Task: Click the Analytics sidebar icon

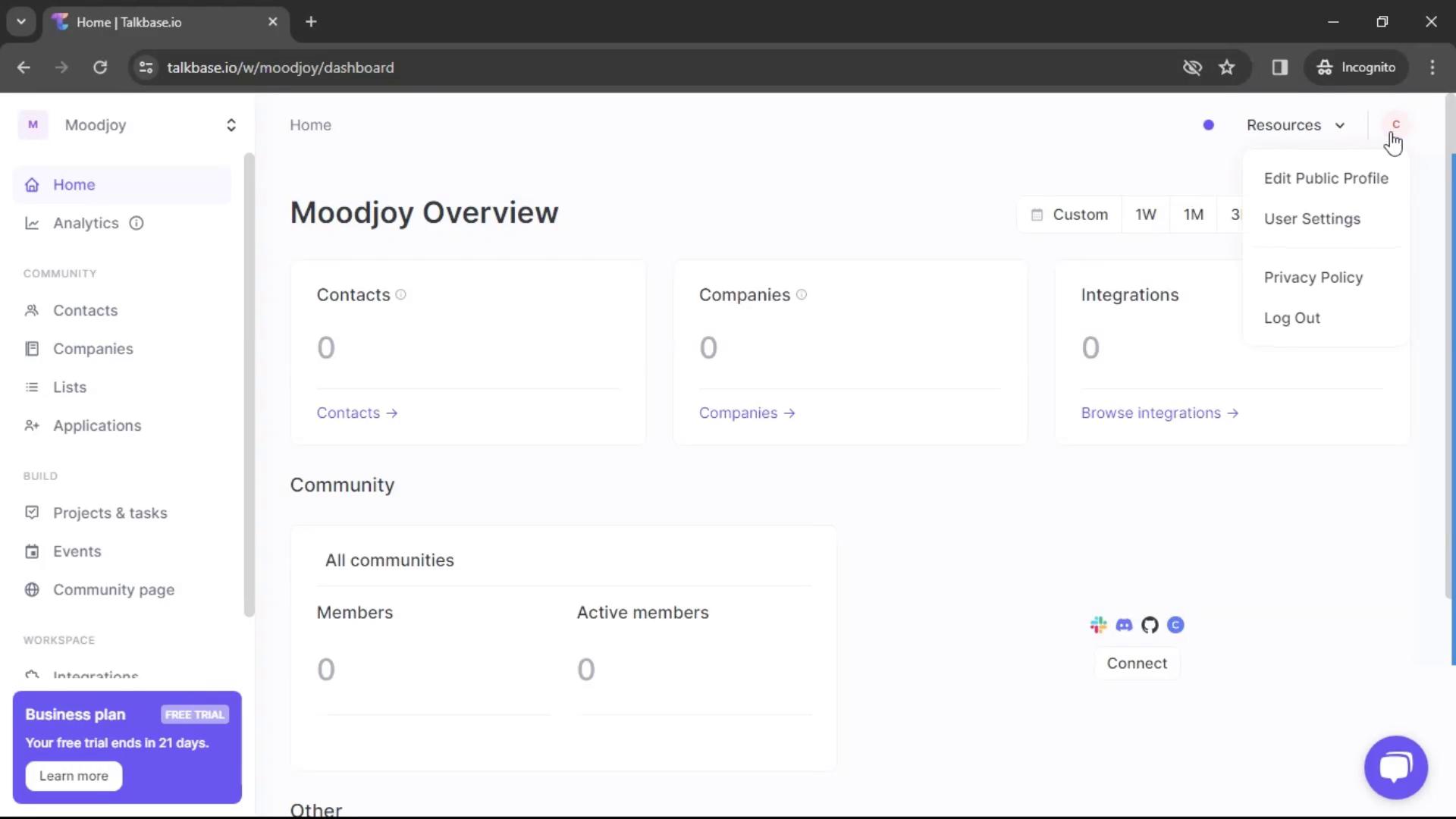Action: (x=31, y=222)
